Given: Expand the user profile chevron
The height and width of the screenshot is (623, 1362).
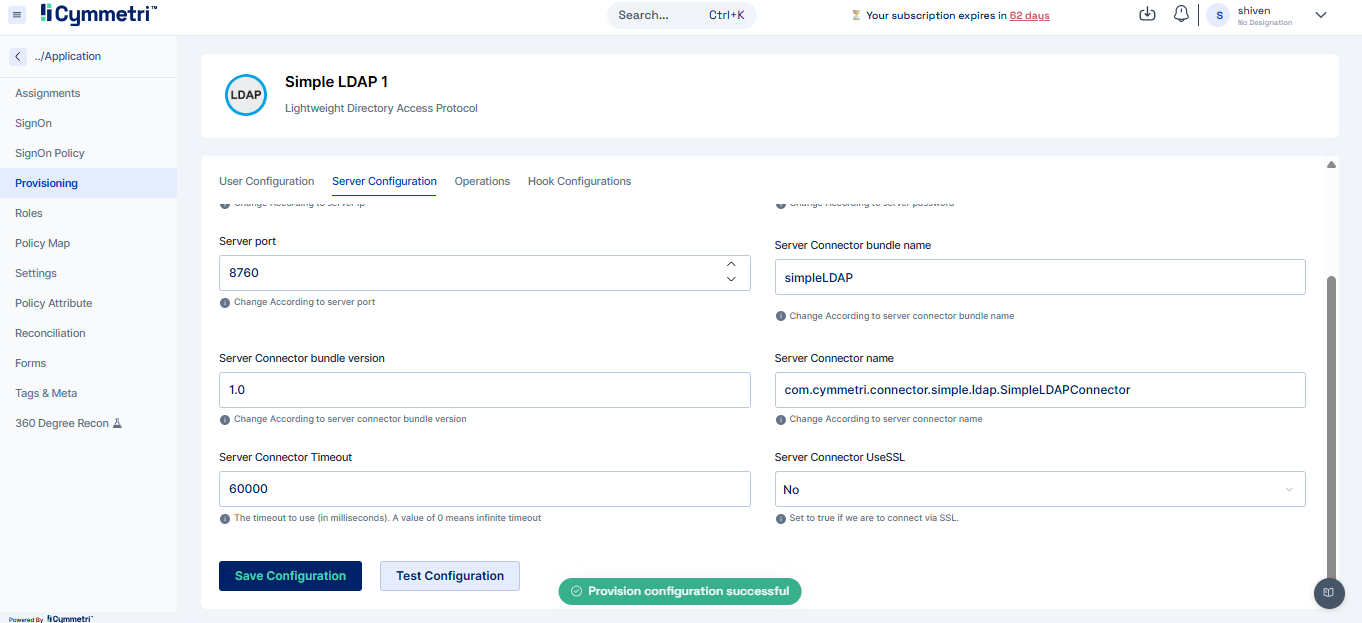Looking at the screenshot, I should pyautogui.click(x=1320, y=15).
